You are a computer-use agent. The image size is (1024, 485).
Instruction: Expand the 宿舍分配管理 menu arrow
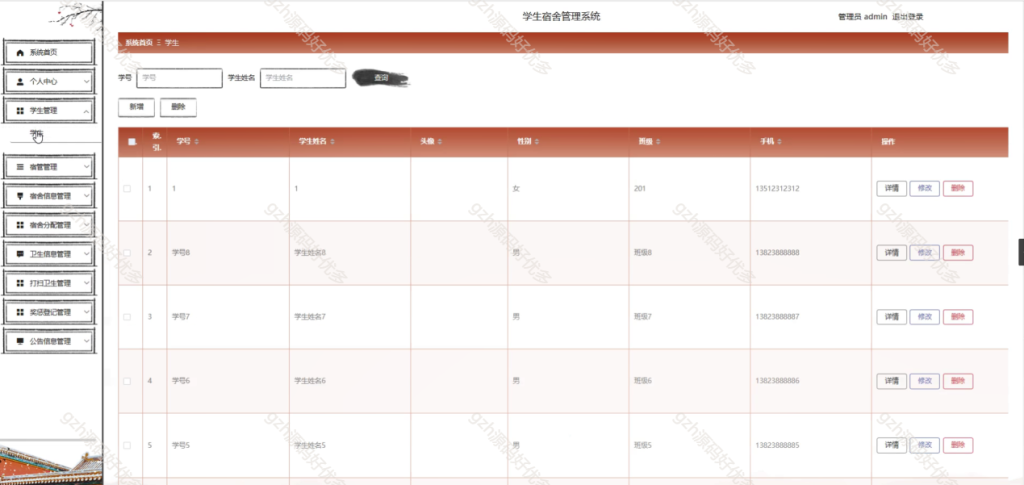pyautogui.click(x=87, y=225)
